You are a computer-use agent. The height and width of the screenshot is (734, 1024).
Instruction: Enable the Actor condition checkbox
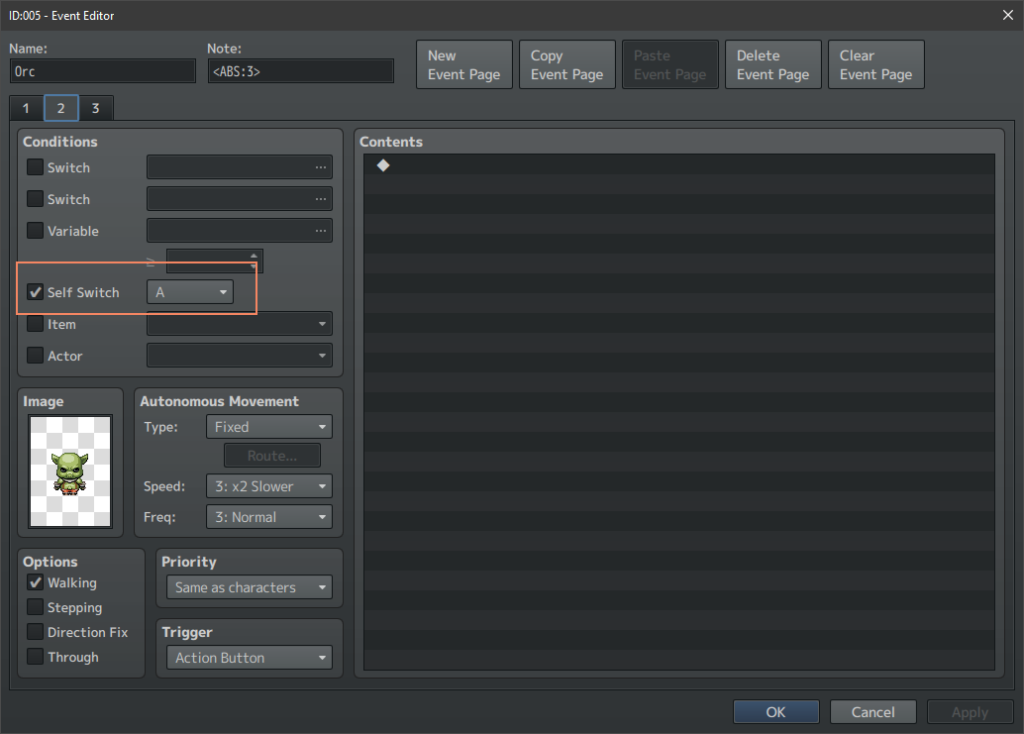pyautogui.click(x=35, y=355)
